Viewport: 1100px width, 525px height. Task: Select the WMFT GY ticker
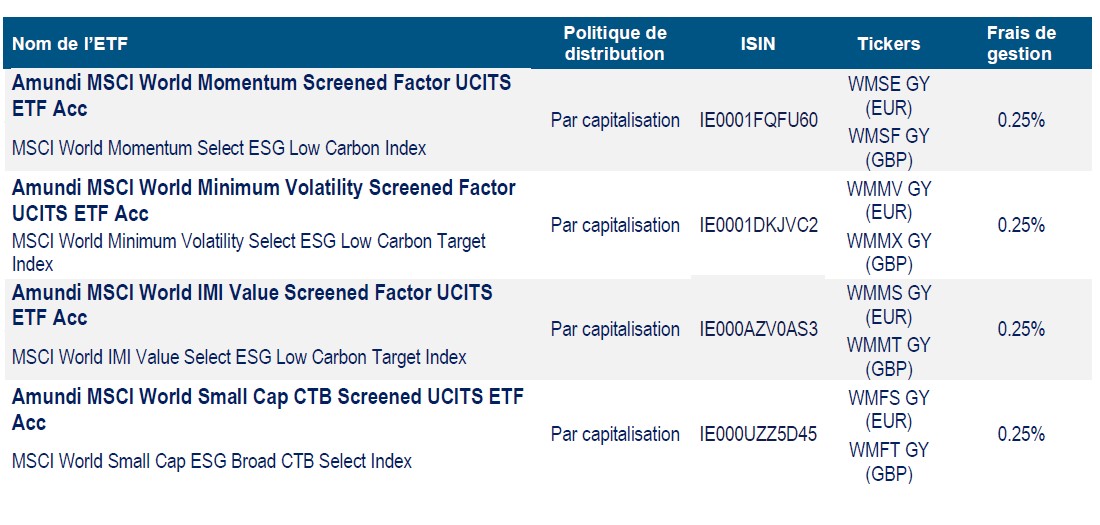coord(888,450)
